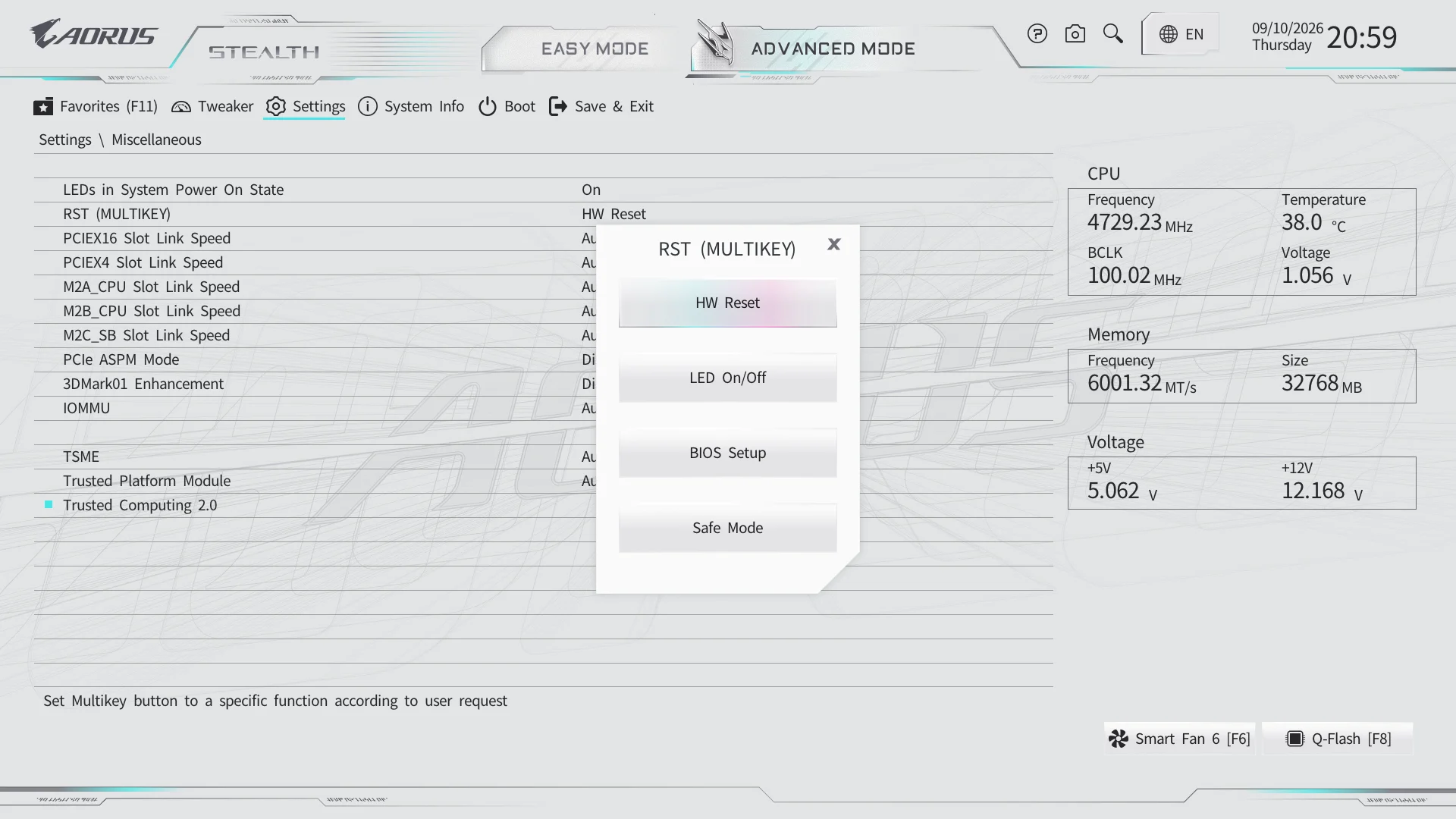Open LEDs in System Power On State value

coord(591,190)
